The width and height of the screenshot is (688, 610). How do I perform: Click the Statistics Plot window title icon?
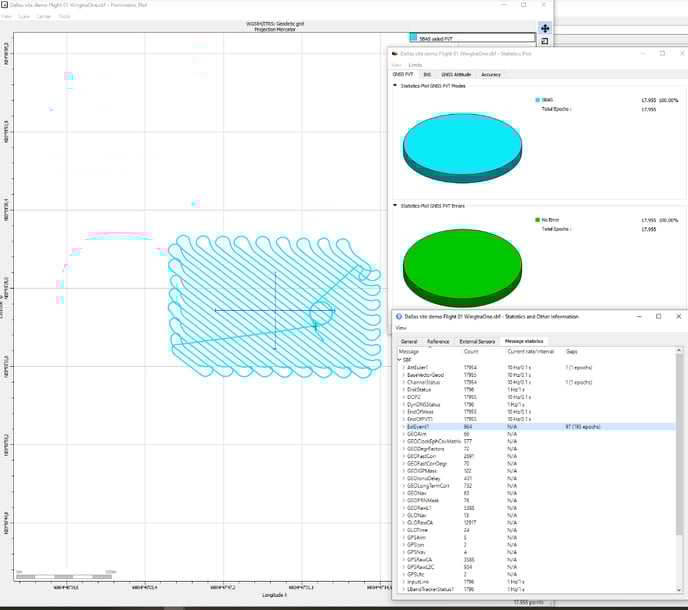(398, 53)
